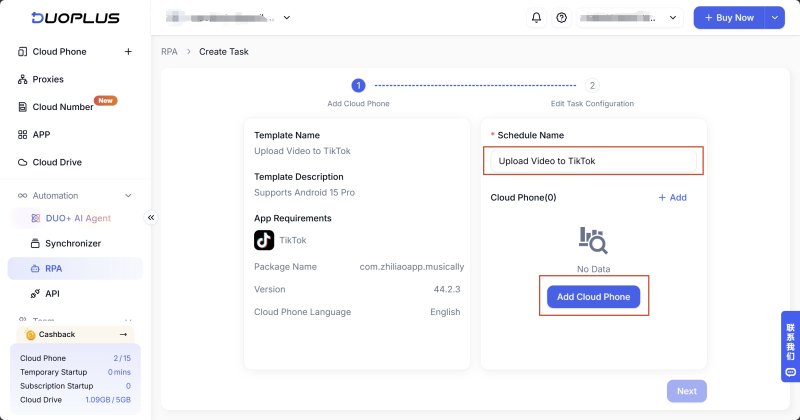Viewport: 800px width, 420px height.
Task: Click the APP grid icon
Action: point(22,134)
